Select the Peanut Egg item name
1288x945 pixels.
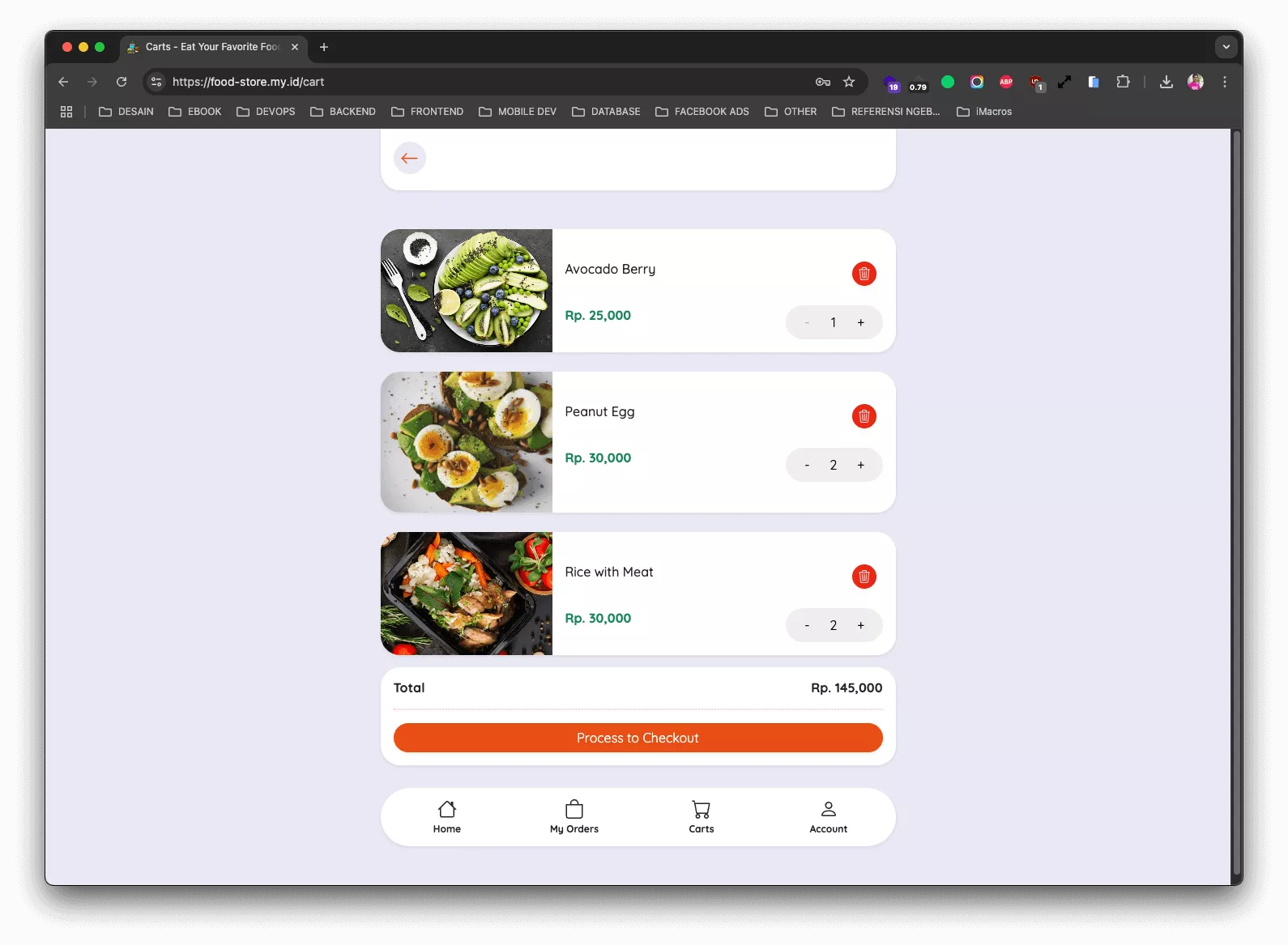[599, 412]
